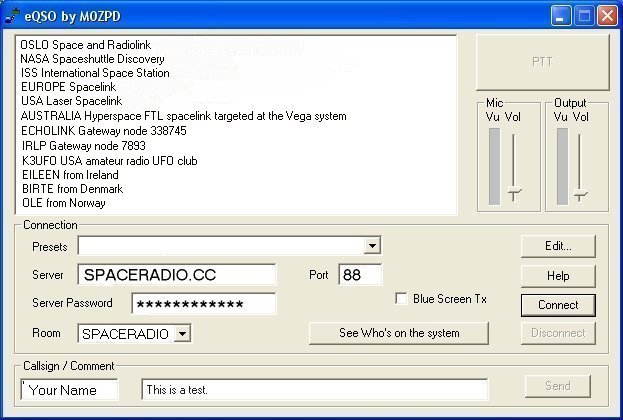The width and height of the screenshot is (623, 420).
Task: Open the Help button
Action: [558, 275]
